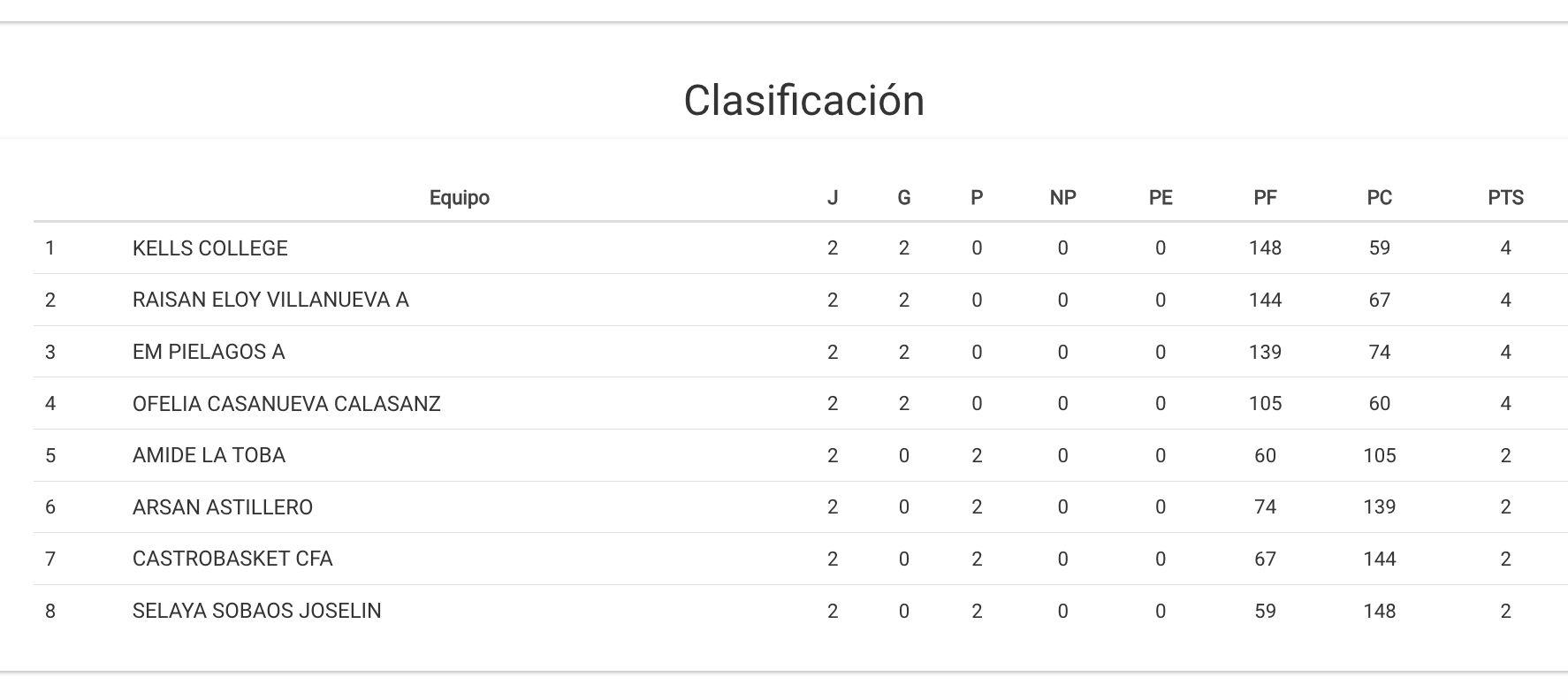Screen dimensions: 1568x700
Task: Open EM PIELAGOS A team entry
Action: coord(209,352)
